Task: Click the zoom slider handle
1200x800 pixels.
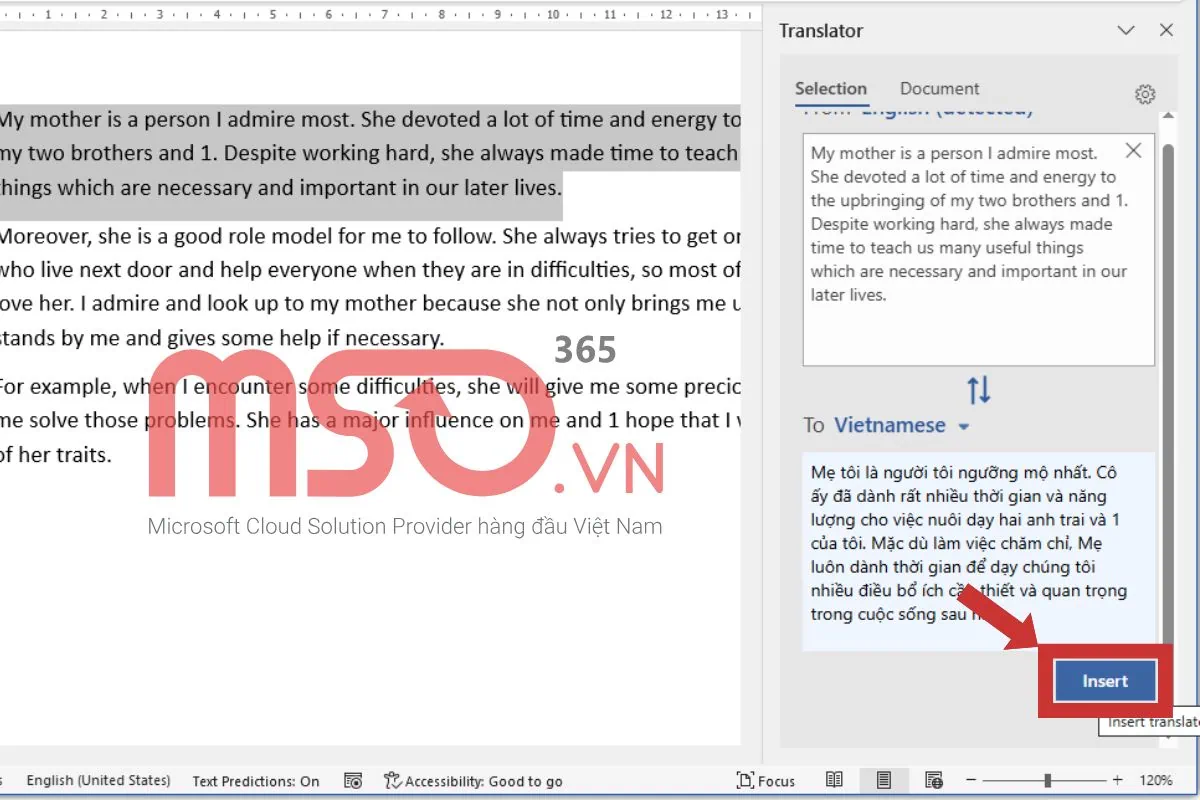Action: pos(1047,781)
